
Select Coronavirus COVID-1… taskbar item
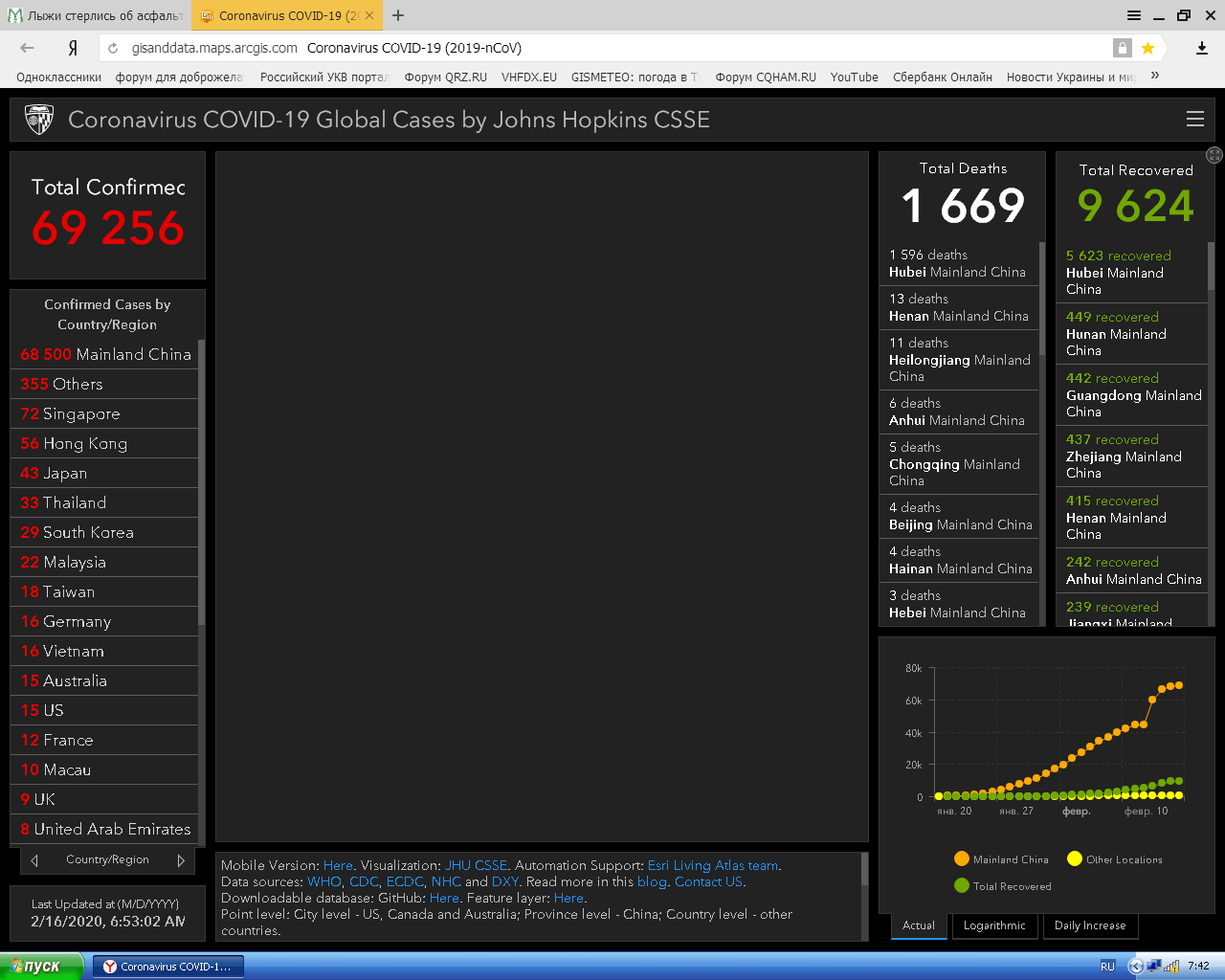coord(167,967)
